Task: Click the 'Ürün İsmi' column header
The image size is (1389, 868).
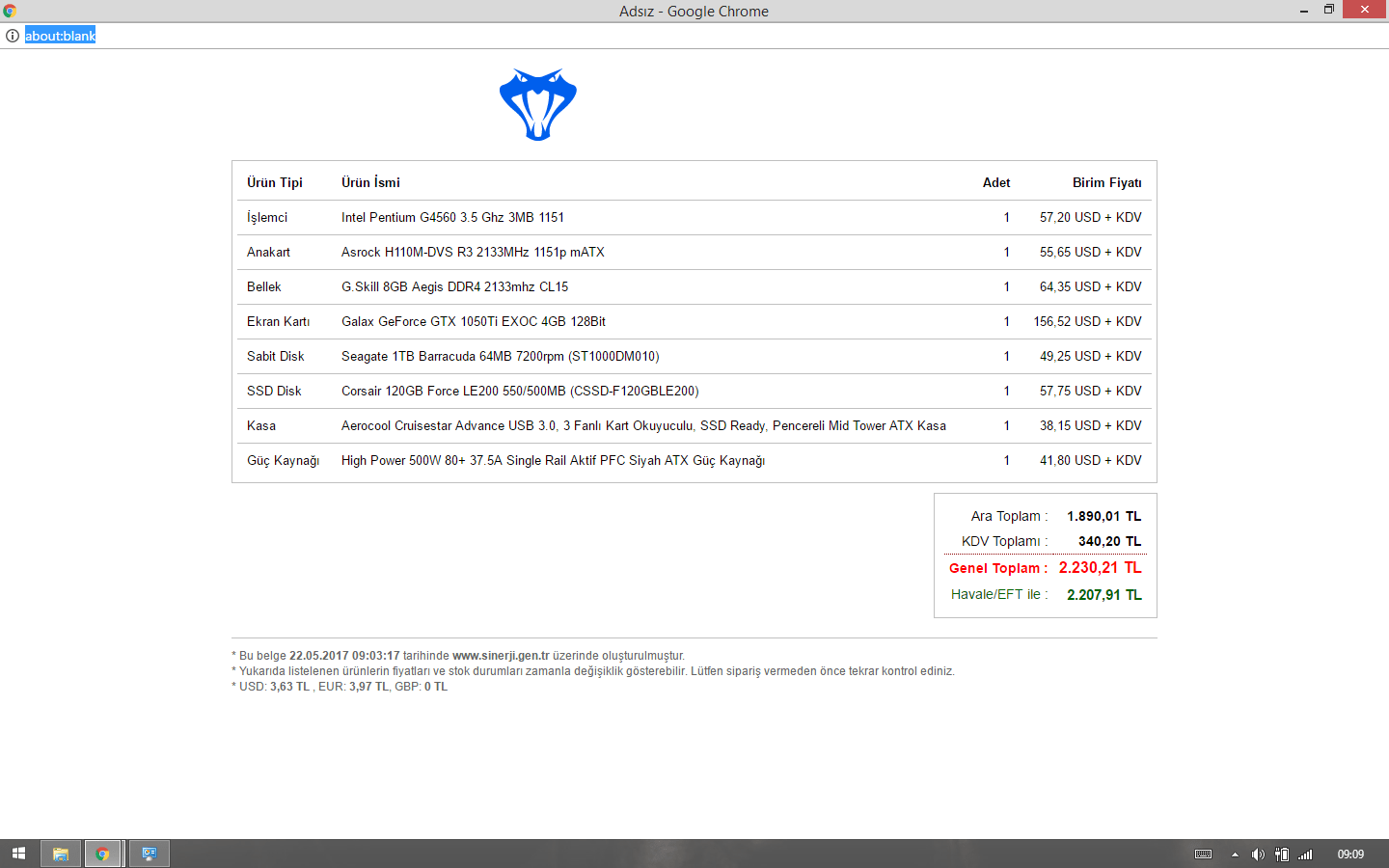Action: pos(370,182)
